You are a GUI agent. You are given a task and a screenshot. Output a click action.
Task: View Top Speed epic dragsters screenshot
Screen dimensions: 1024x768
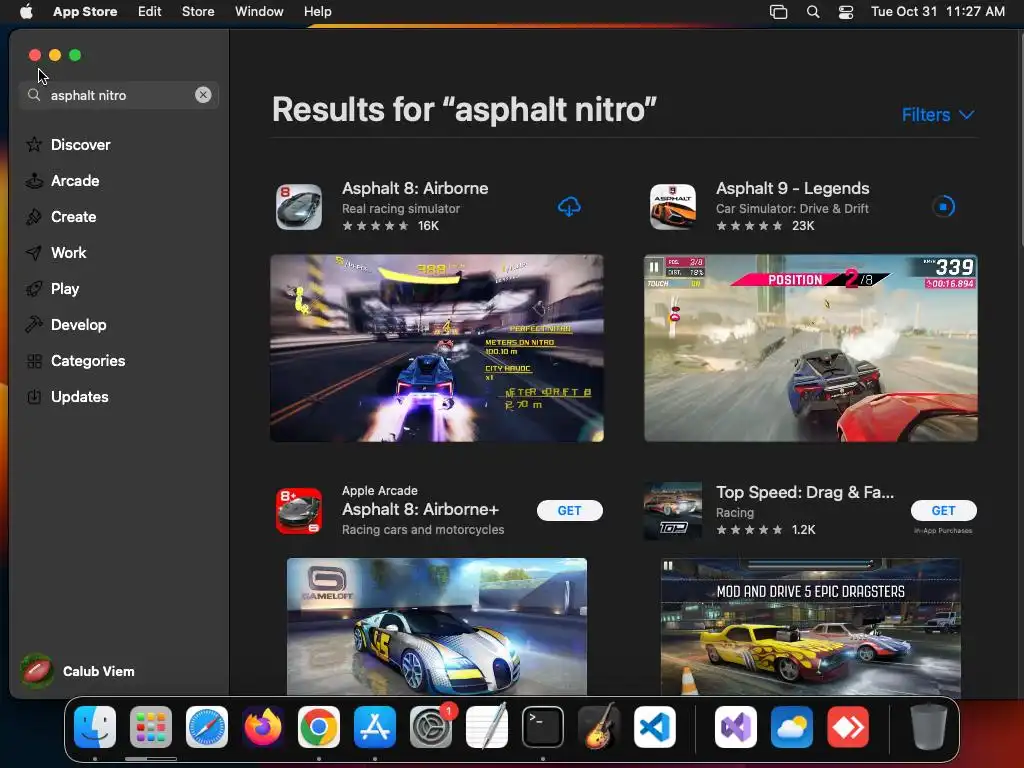pos(810,626)
